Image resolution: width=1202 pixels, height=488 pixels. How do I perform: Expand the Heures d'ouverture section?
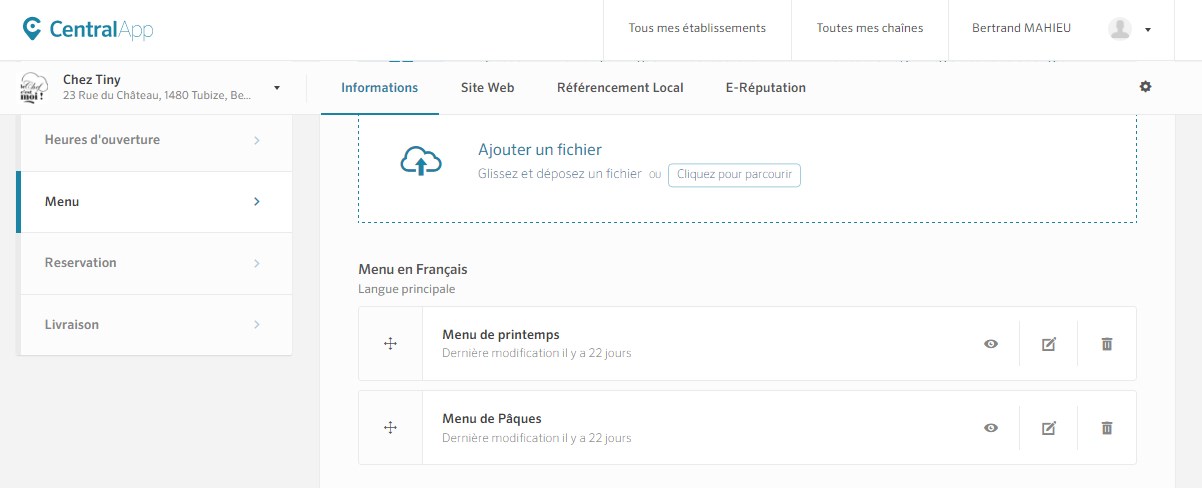click(x=154, y=140)
